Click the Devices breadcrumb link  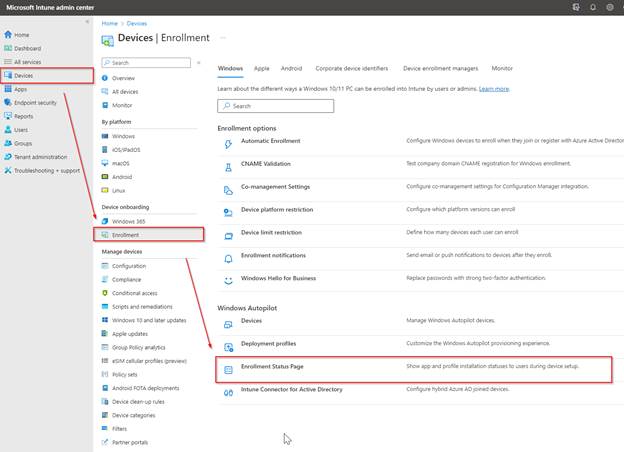(x=137, y=23)
